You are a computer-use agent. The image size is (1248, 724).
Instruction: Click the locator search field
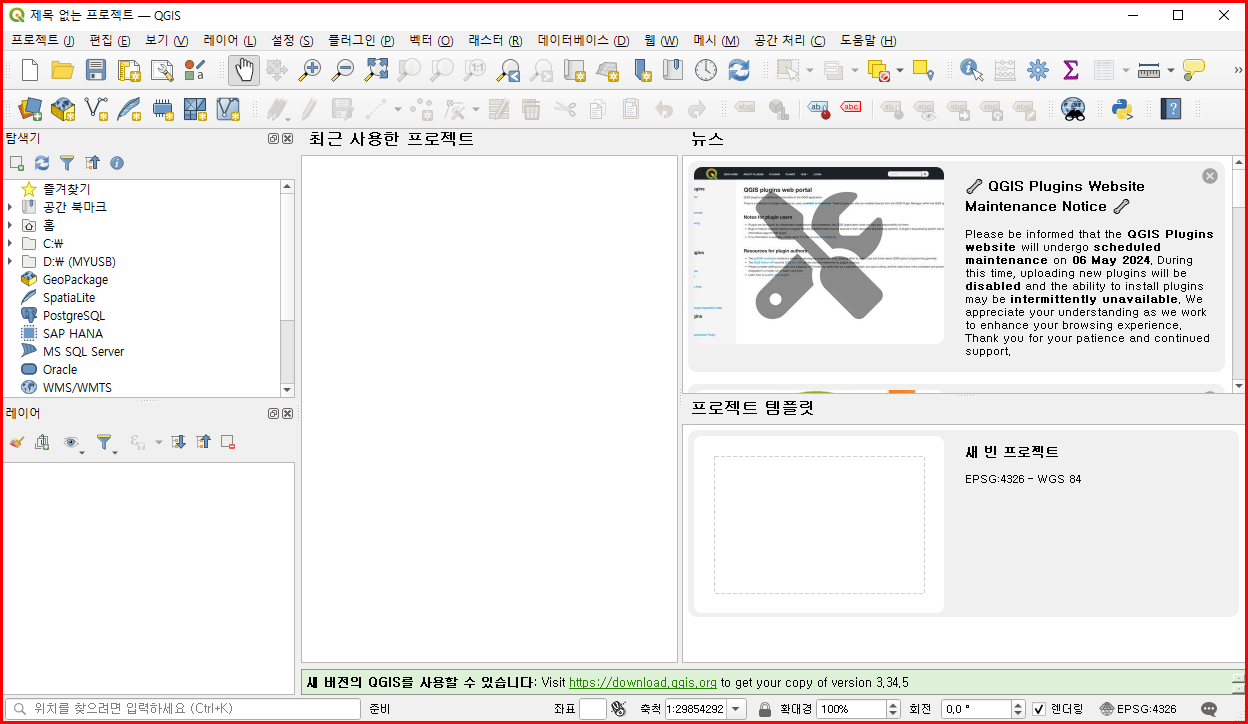click(x=182, y=709)
